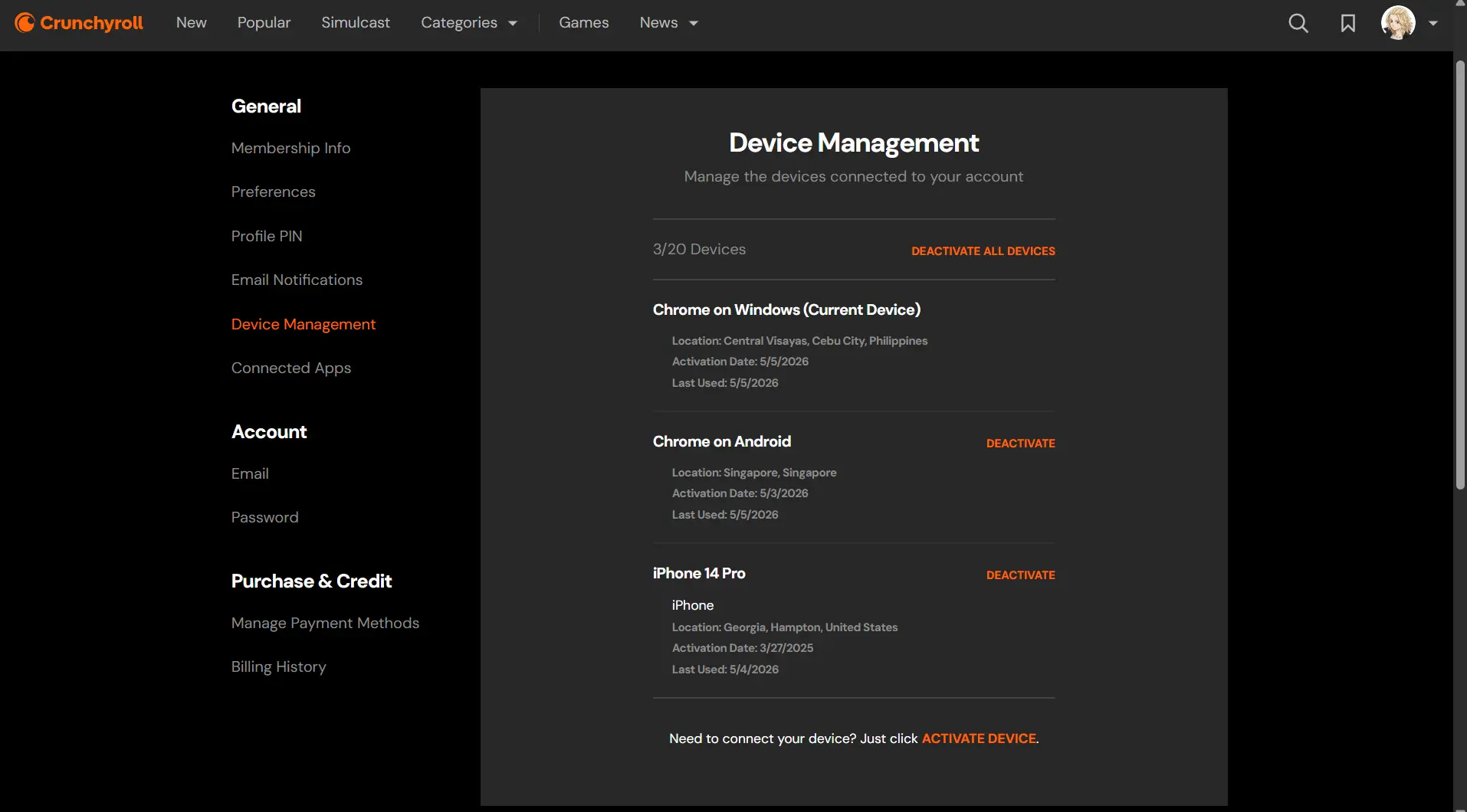Click the Device Management page title
The width and height of the screenshot is (1467, 812).
[854, 142]
